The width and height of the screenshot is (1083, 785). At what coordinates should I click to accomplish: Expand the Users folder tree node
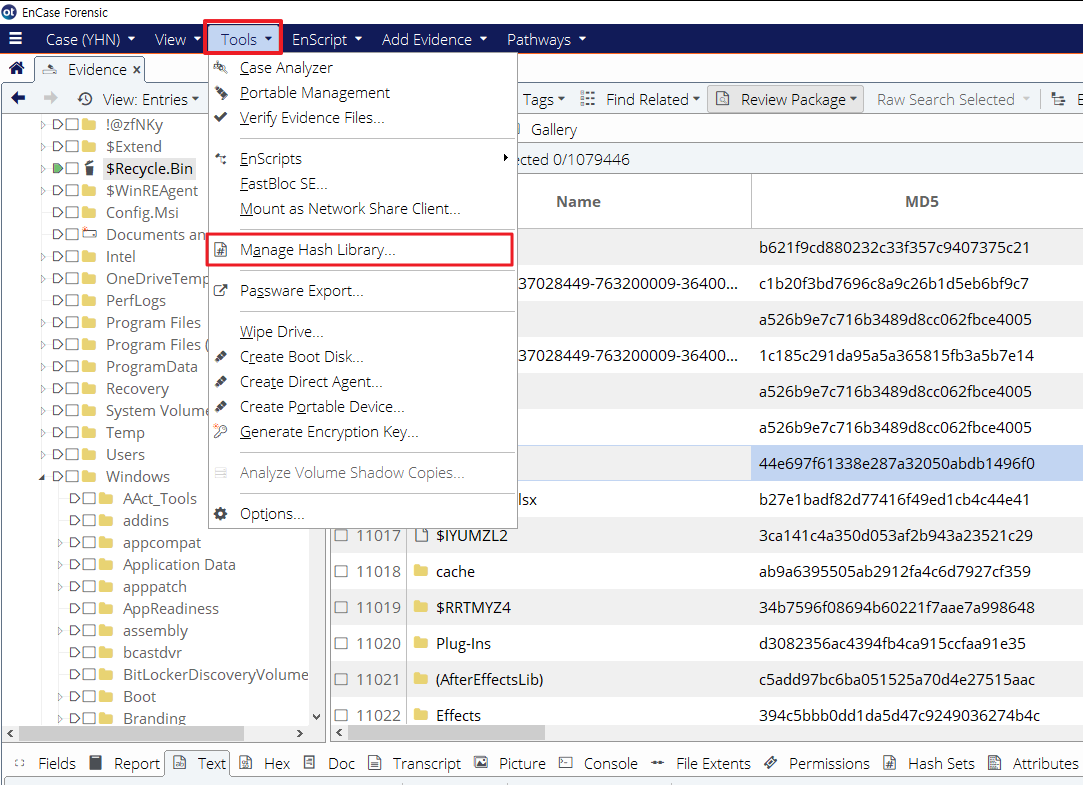point(42,454)
